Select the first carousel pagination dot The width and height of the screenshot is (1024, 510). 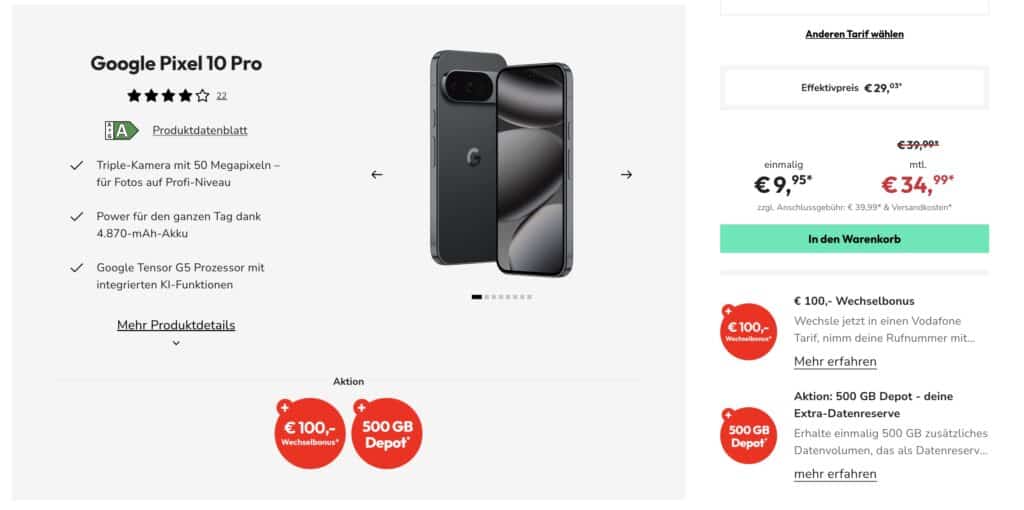477,297
